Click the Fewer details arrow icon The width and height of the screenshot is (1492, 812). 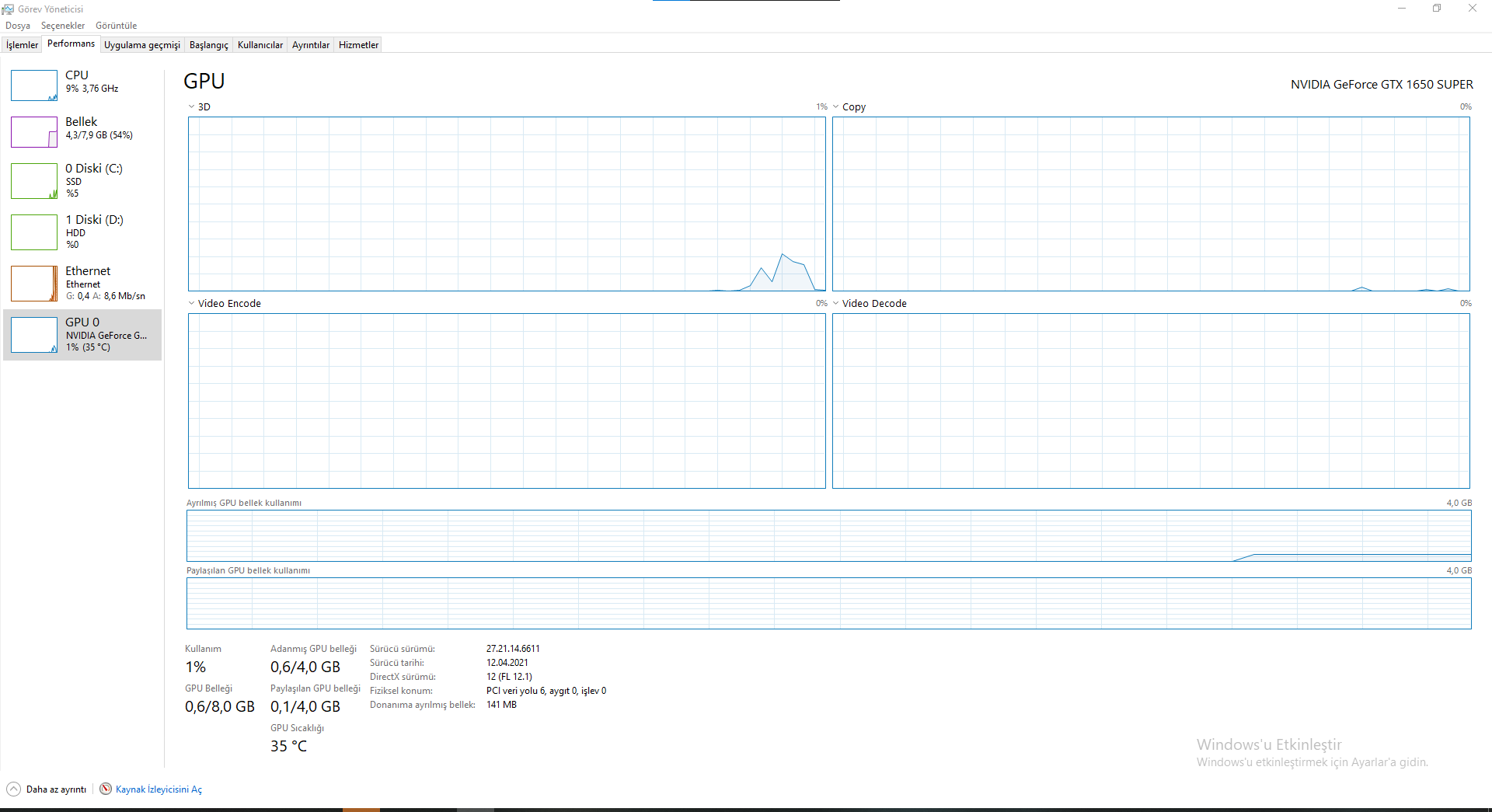13,789
